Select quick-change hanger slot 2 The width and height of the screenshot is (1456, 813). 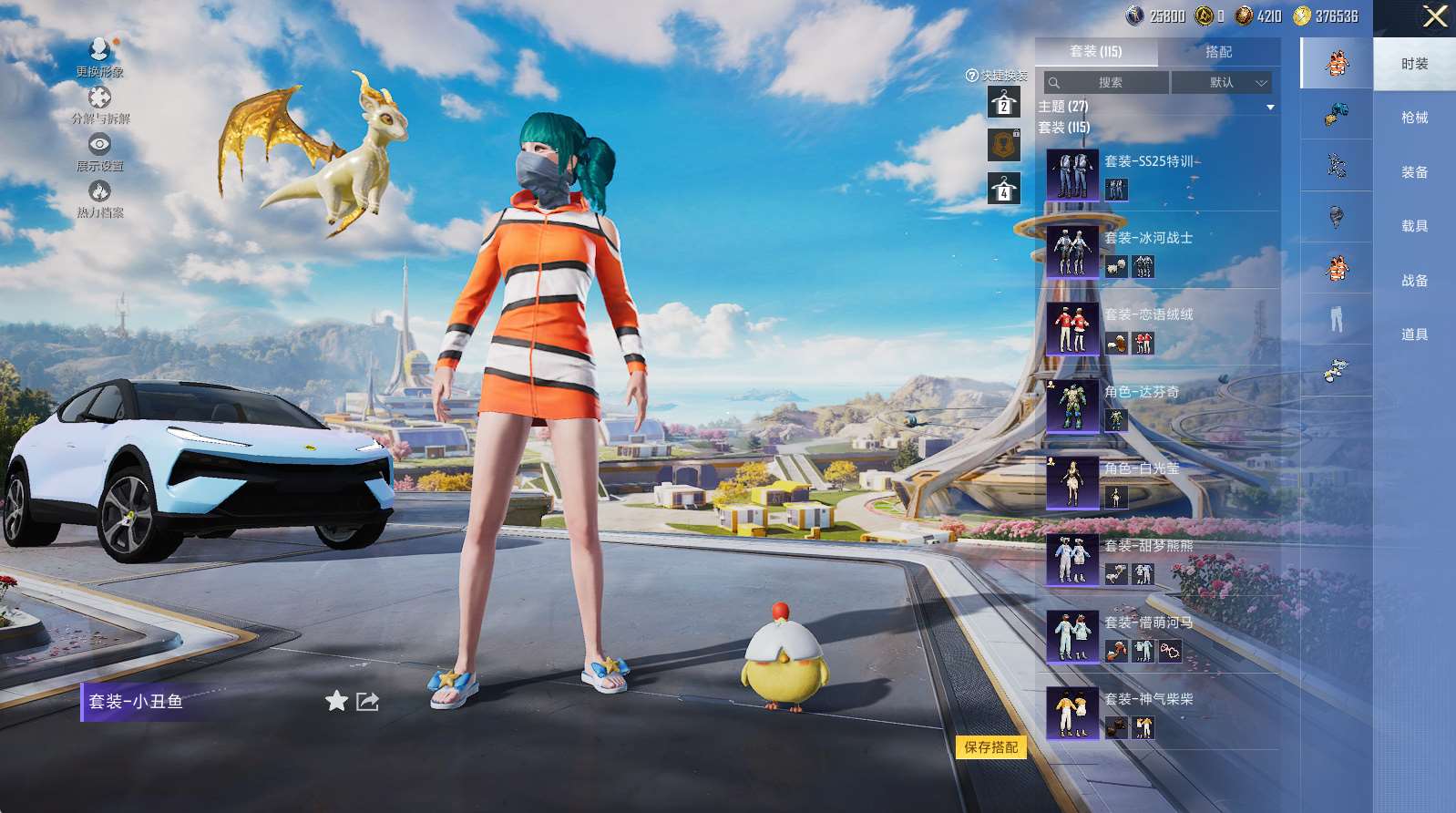[1003, 103]
